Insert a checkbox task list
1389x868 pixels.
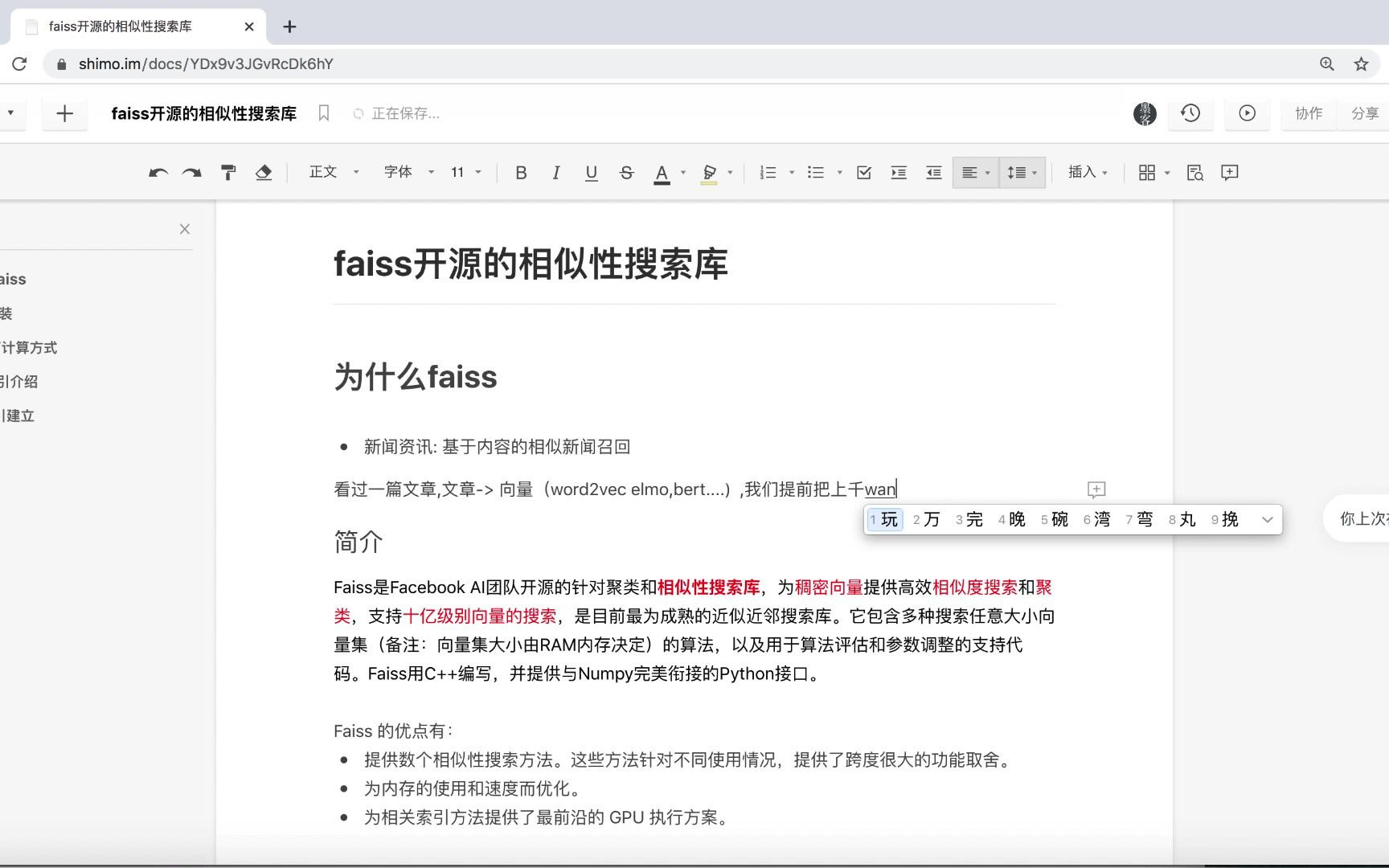(864, 173)
